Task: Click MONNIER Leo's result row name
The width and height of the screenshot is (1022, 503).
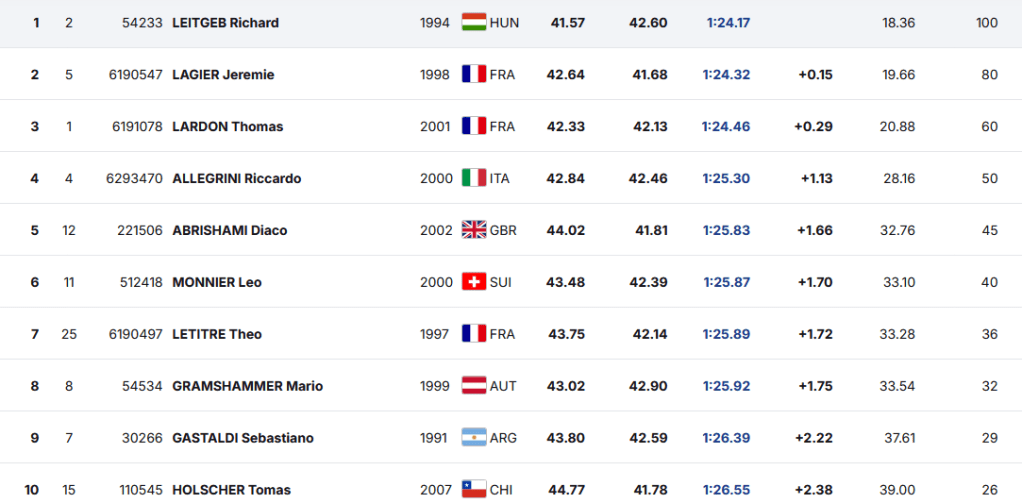Action: [216, 282]
